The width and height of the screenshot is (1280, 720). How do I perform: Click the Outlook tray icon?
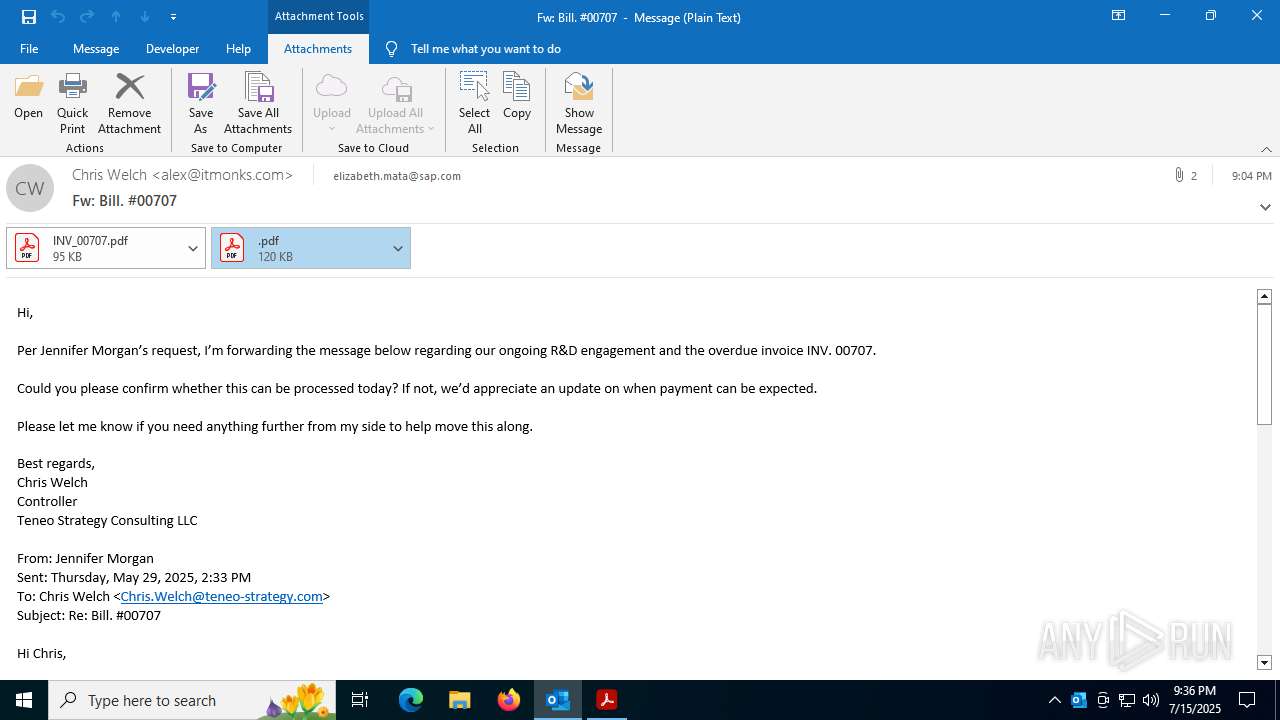[1079, 700]
